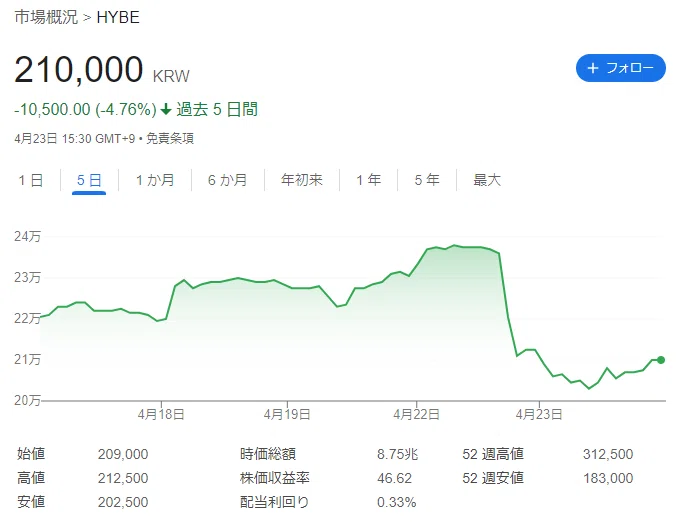694x522 pixels.
Task: Click the 時価総額 label
Action: [268, 454]
